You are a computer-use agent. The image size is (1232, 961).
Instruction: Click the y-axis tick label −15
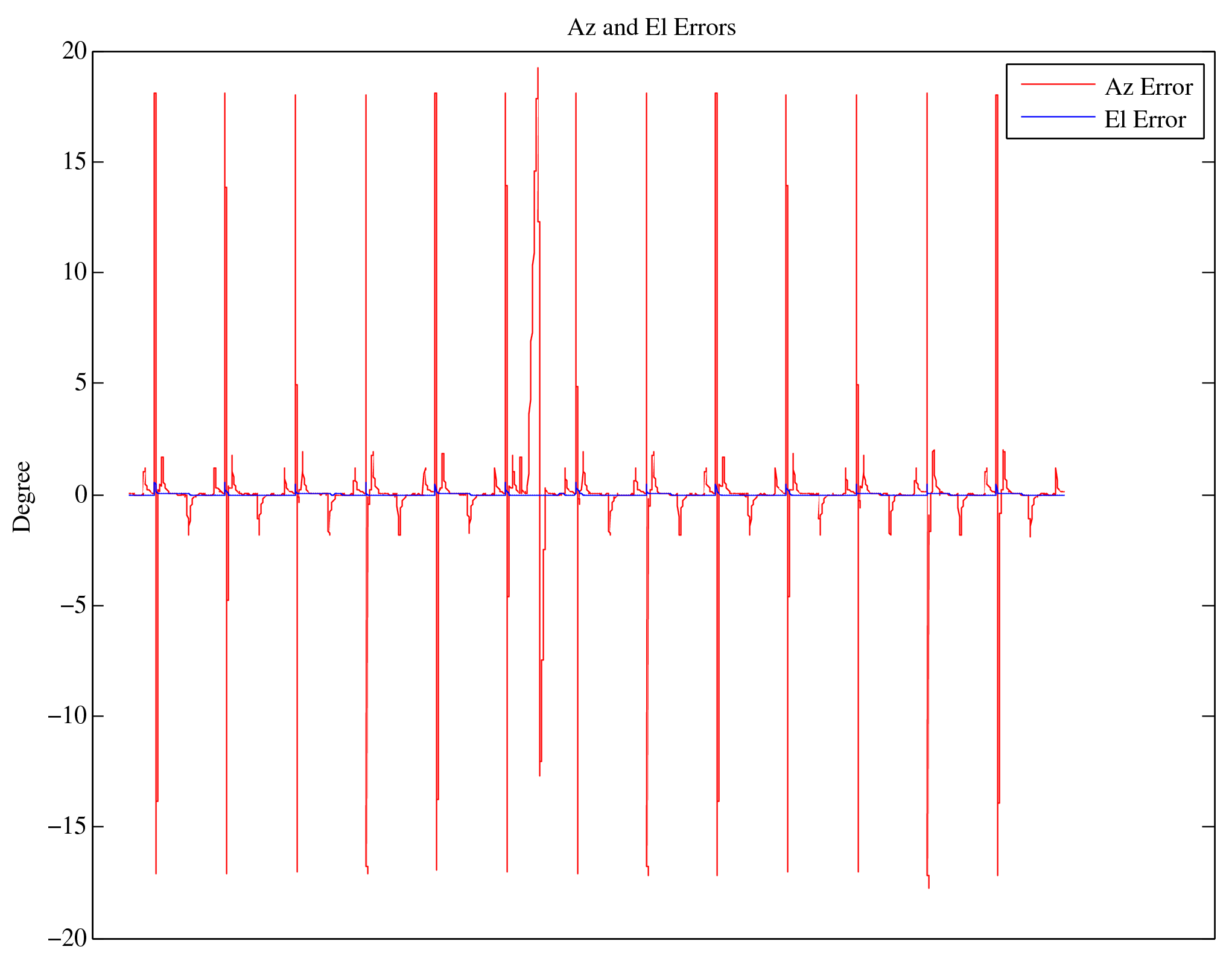(68, 827)
